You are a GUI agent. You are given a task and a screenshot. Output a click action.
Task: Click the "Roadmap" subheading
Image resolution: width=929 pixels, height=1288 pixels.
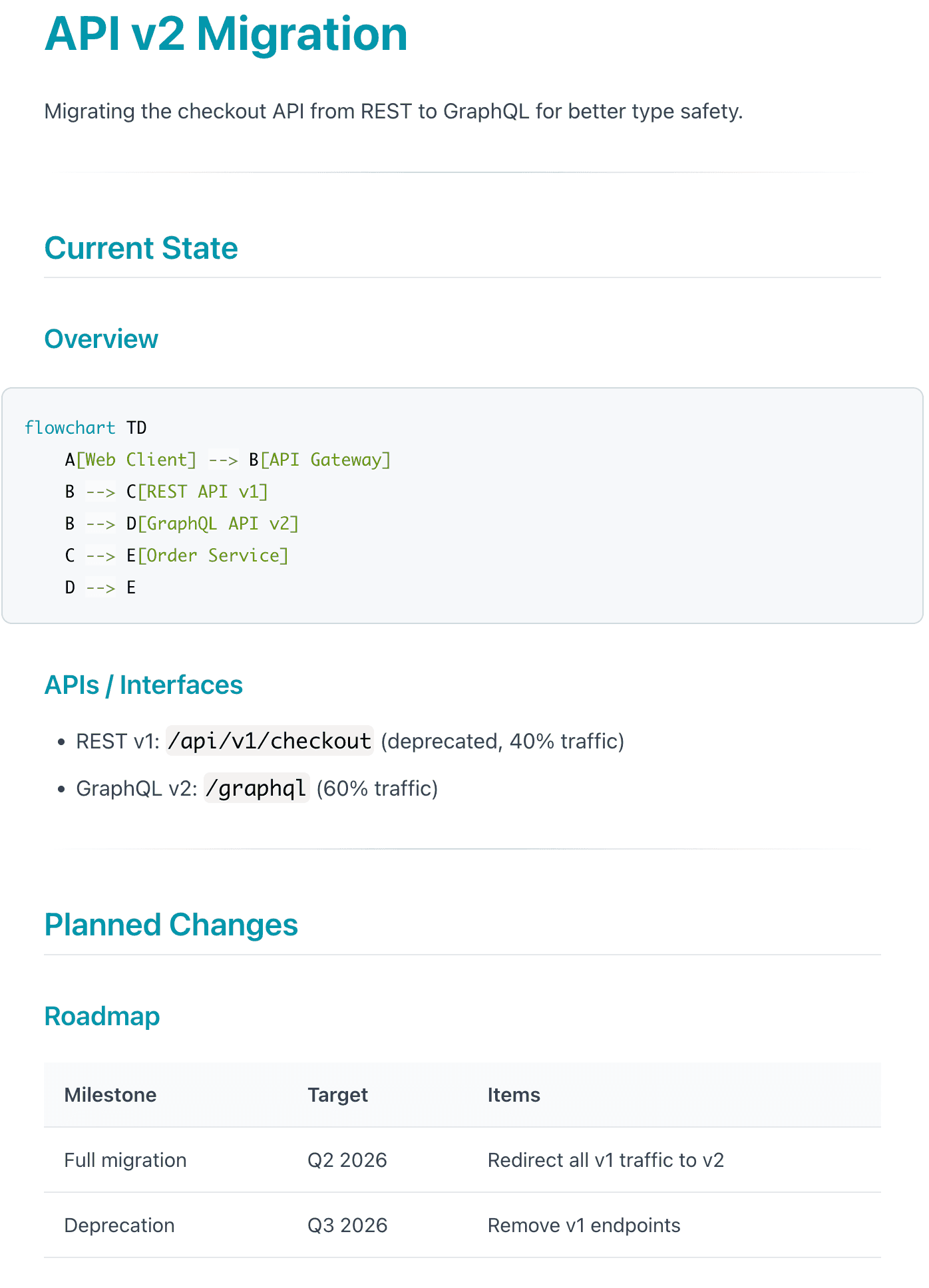(102, 1016)
